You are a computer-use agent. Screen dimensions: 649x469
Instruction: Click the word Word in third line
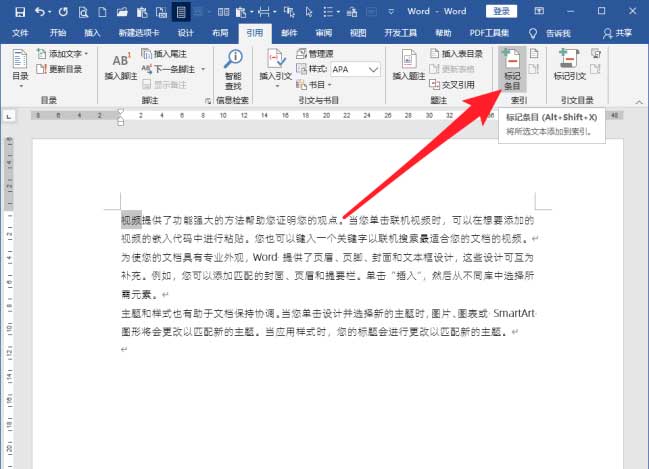(265, 257)
